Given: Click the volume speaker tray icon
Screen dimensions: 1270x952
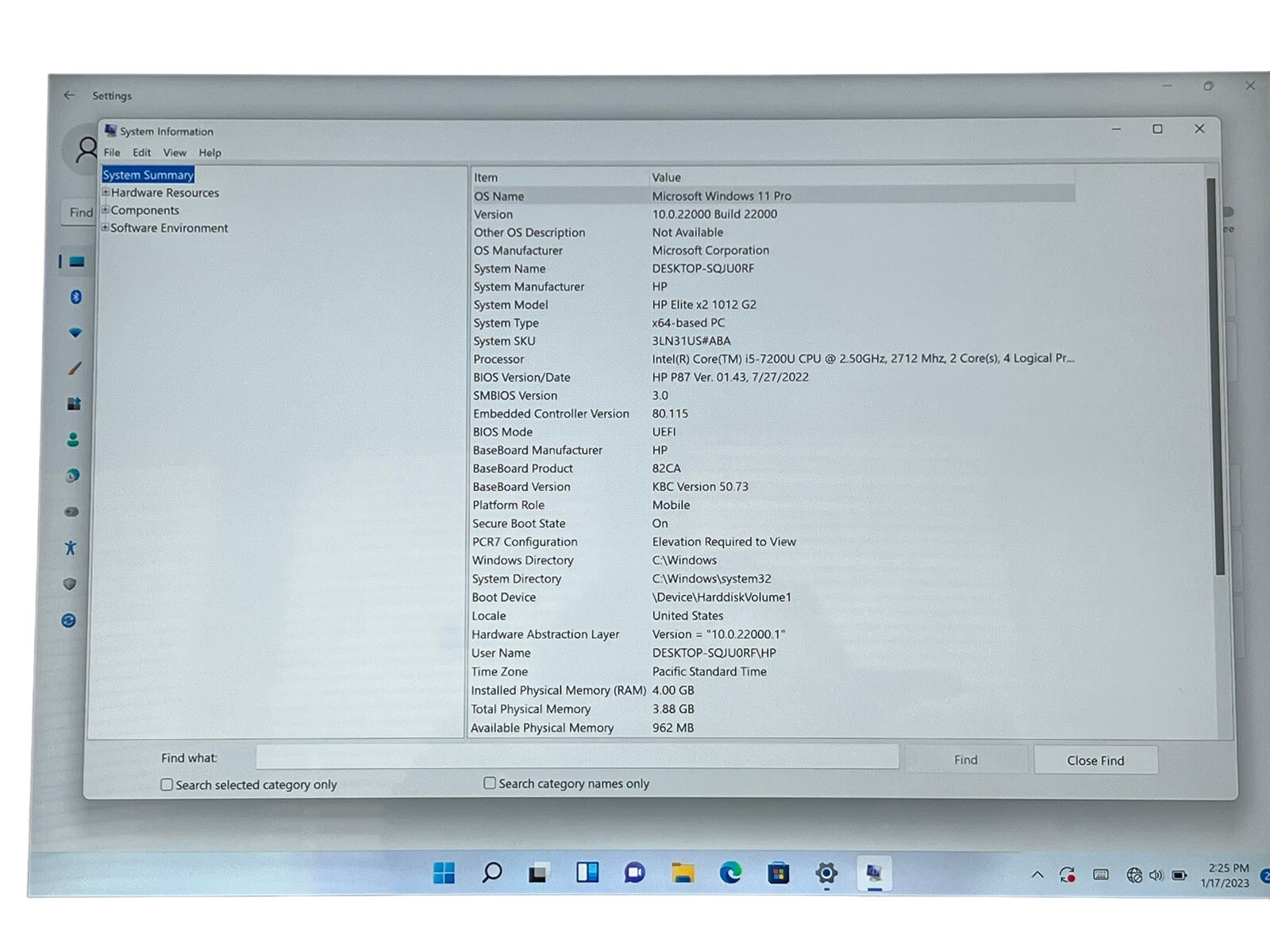Looking at the screenshot, I should point(1156,875).
